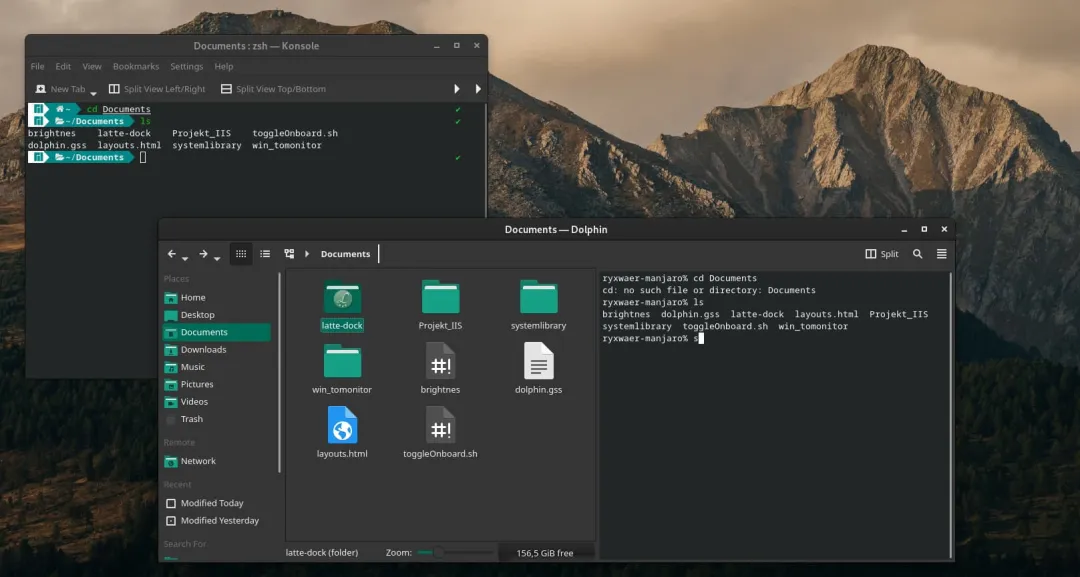
Task: Select the dolphin.gss document icon
Action: [539, 361]
